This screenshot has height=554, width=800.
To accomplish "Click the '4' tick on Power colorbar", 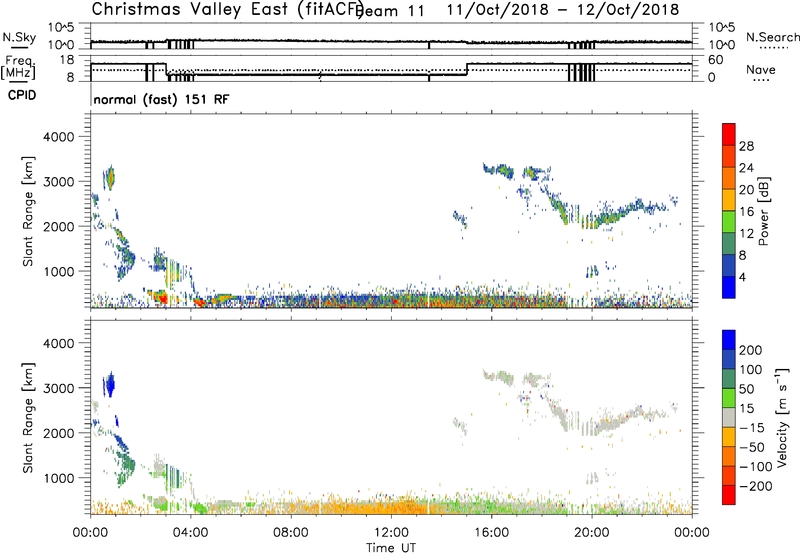I will point(743,277).
